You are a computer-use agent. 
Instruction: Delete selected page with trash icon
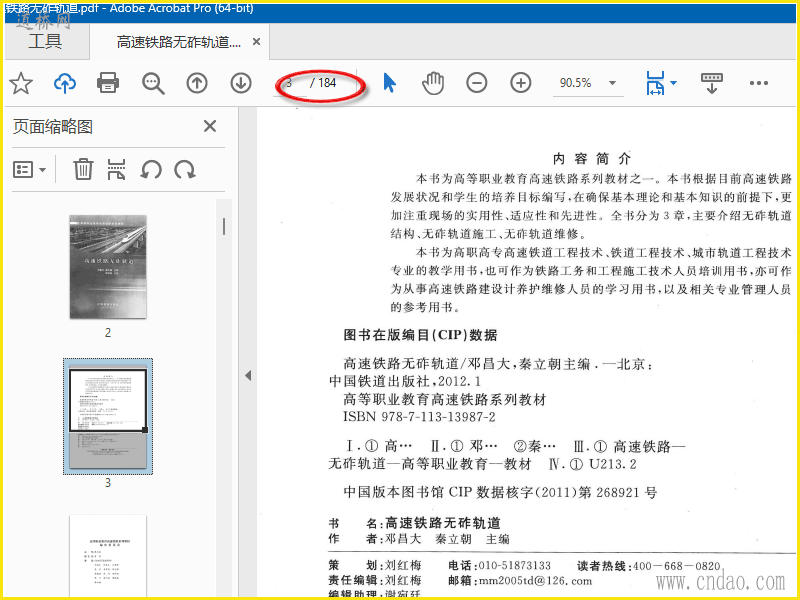tap(83, 169)
